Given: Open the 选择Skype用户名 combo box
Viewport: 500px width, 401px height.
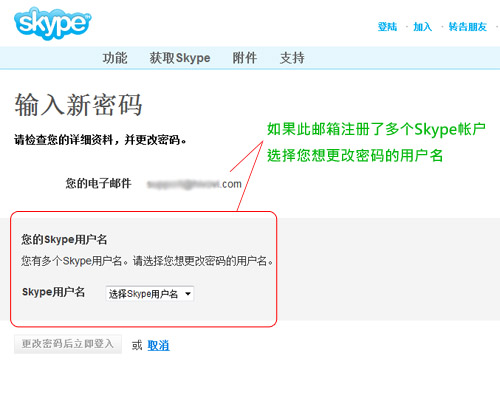Looking at the screenshot, I should [150, 294].
